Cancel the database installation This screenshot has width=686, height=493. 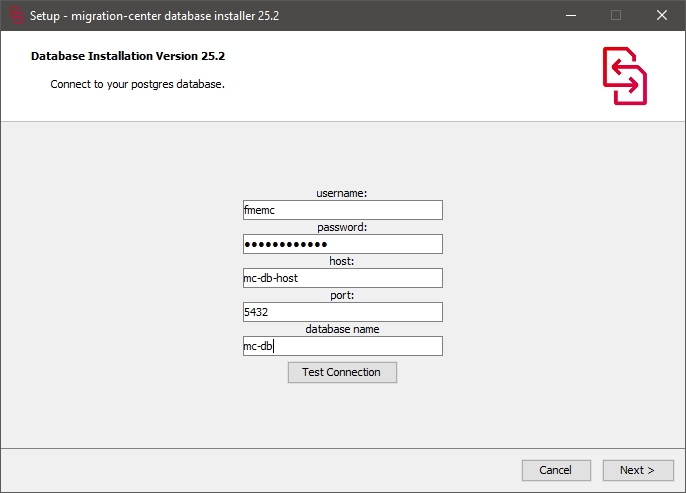[x=555, y=470]
